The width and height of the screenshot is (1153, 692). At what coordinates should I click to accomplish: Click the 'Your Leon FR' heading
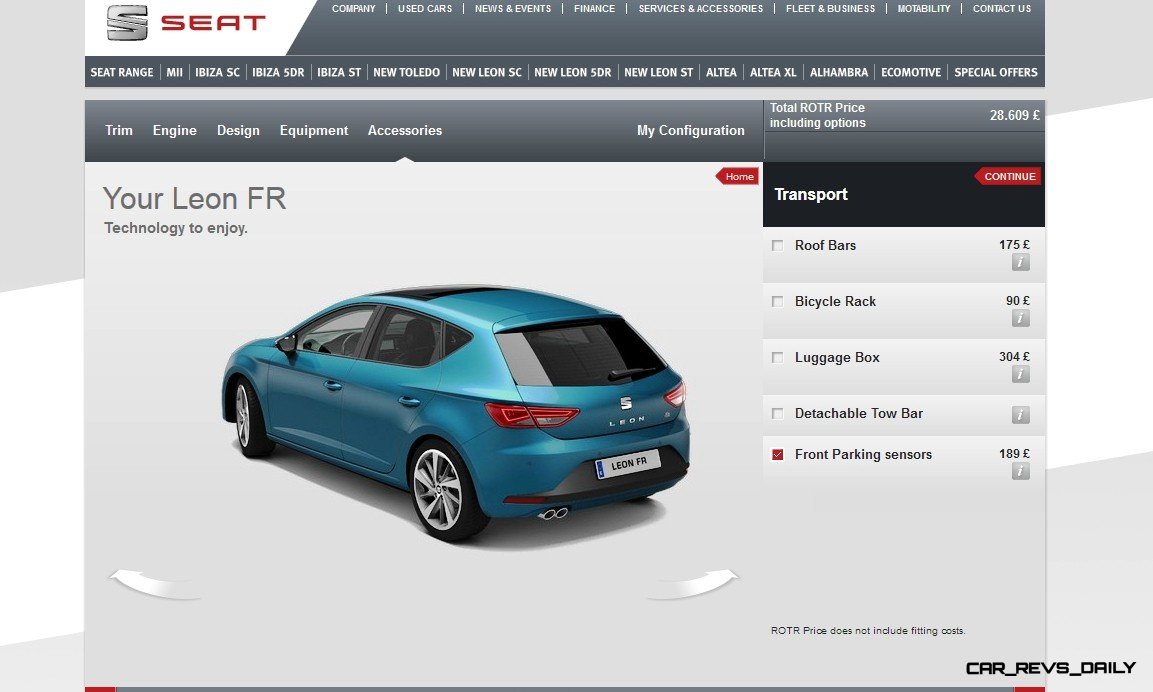tap(194, 199)
